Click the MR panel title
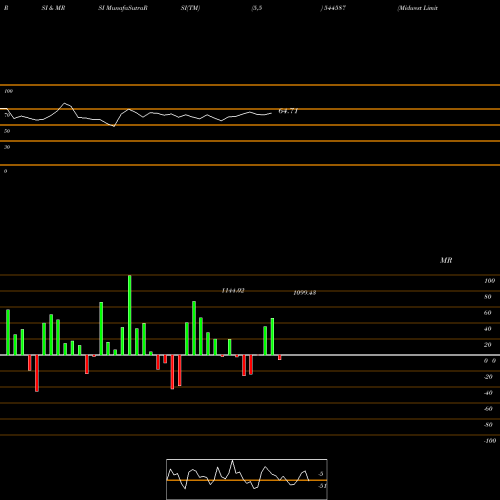Viewport: 500px width, 500px height. (x=446, y=260)
